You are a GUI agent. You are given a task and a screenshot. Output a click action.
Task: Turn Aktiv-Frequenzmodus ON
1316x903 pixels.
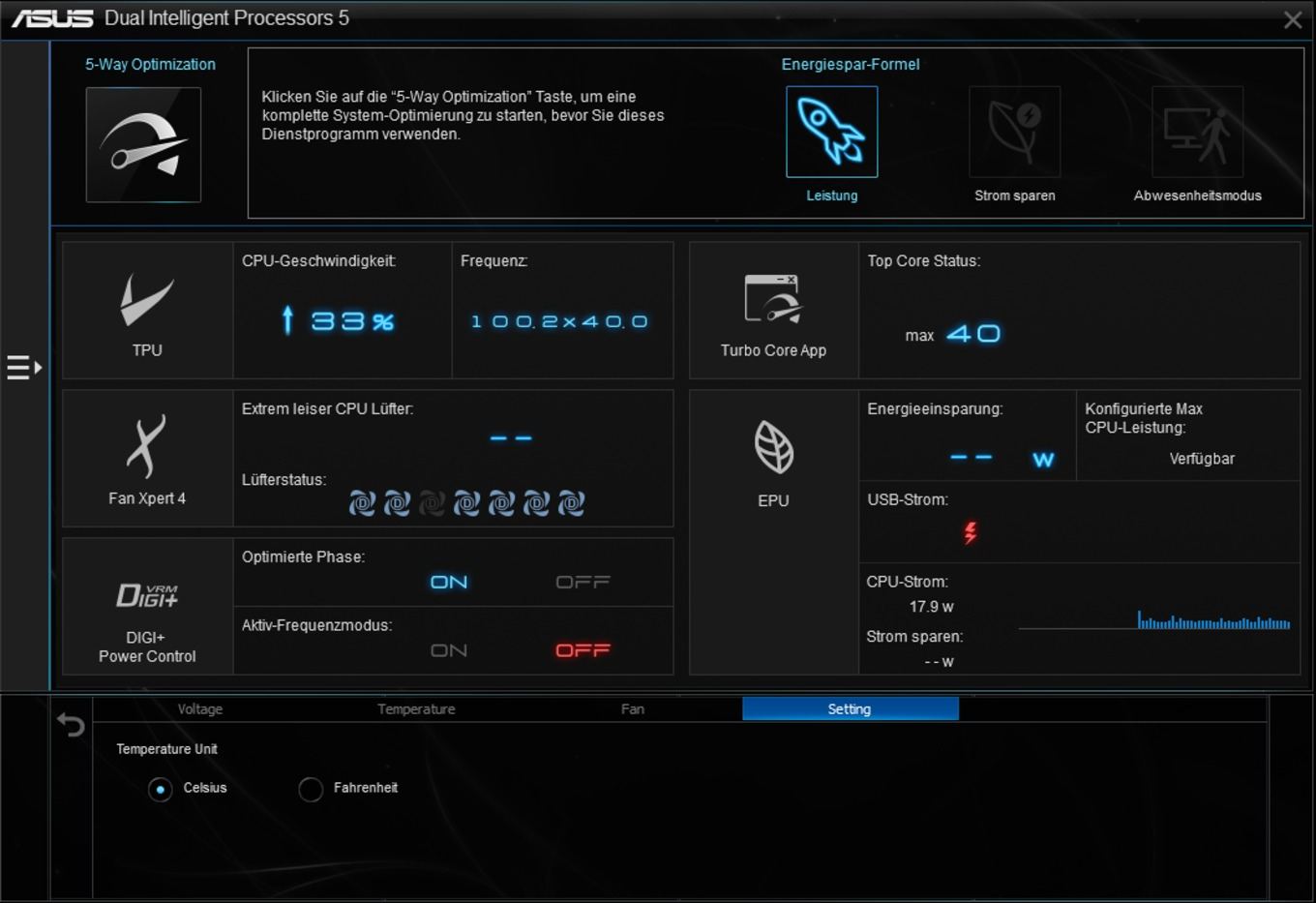click(x=449, y=650)
